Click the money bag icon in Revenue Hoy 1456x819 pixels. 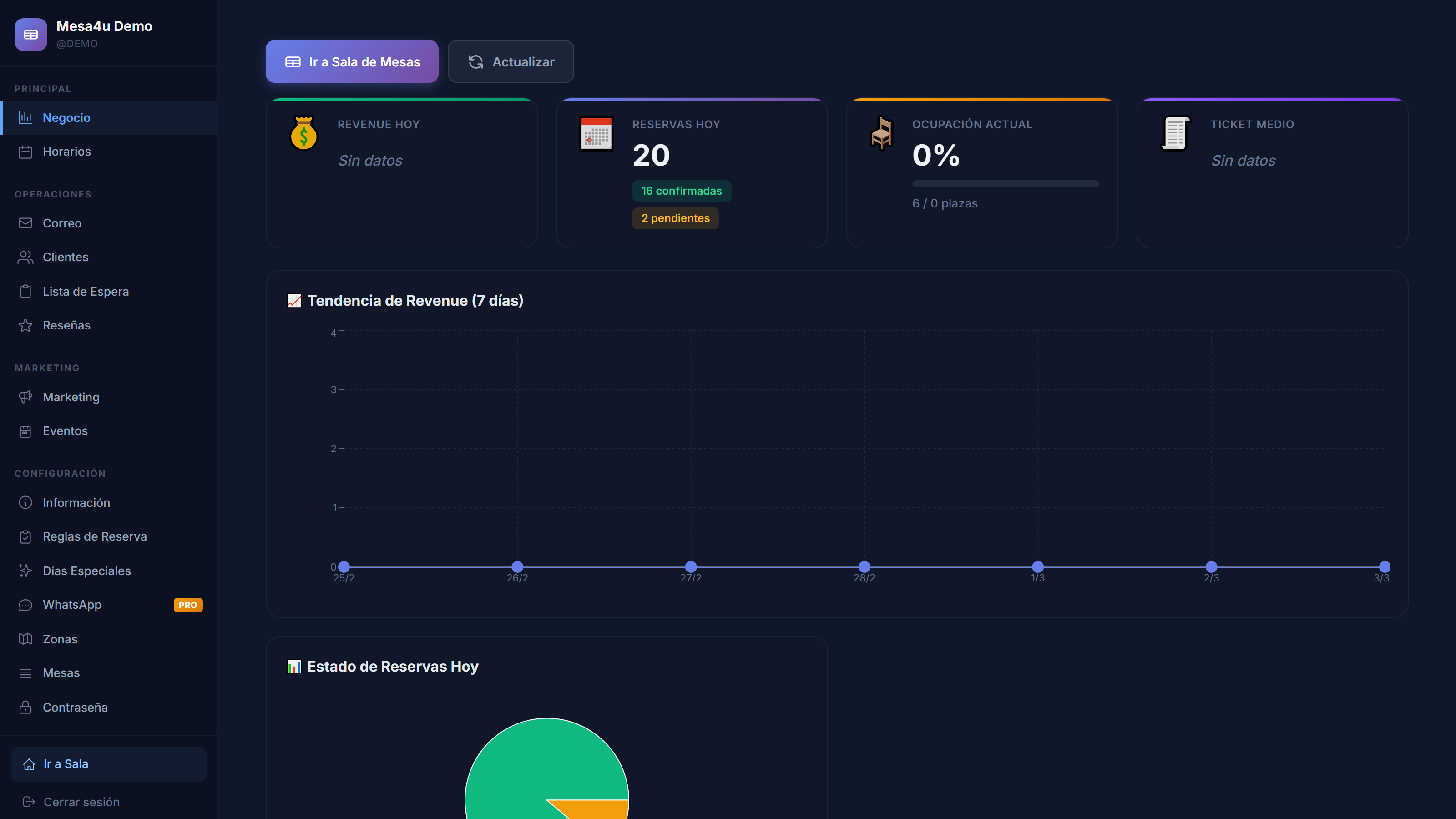point(304,133)
